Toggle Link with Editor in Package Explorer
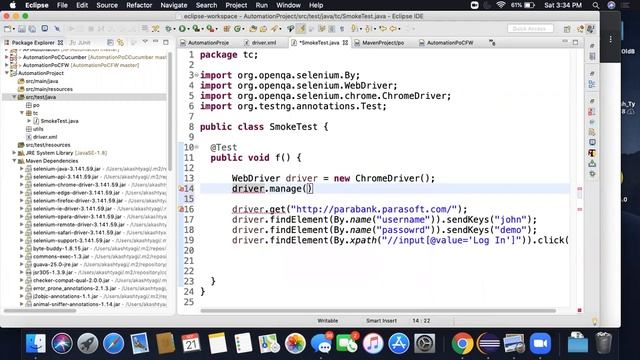This screenshot has width=640, height=360. pyautogui.click(x=120, y=42)
